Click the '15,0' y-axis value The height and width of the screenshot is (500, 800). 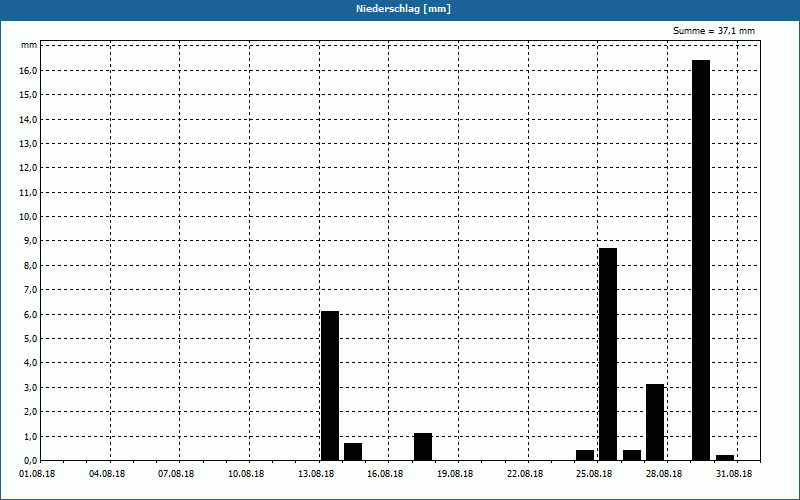click(29, 95)
